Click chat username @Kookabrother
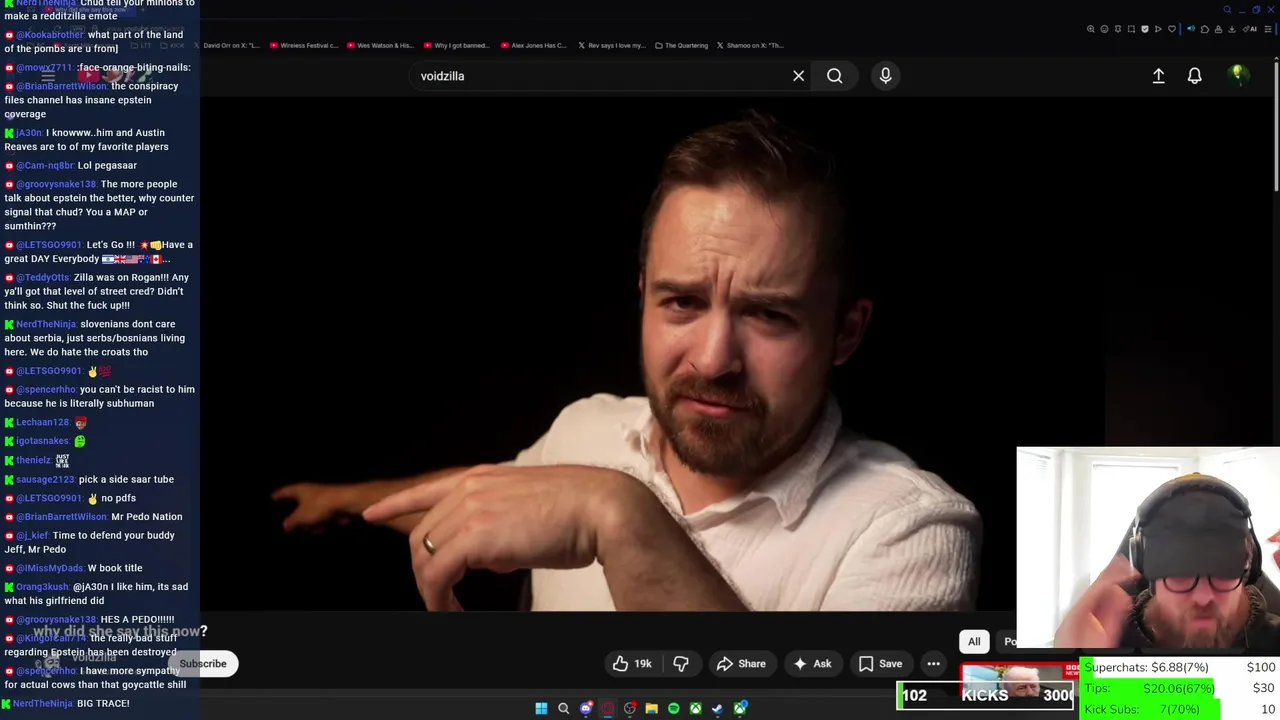The height and width of the screenshot is (720, 1280). (x=50, y=35)
